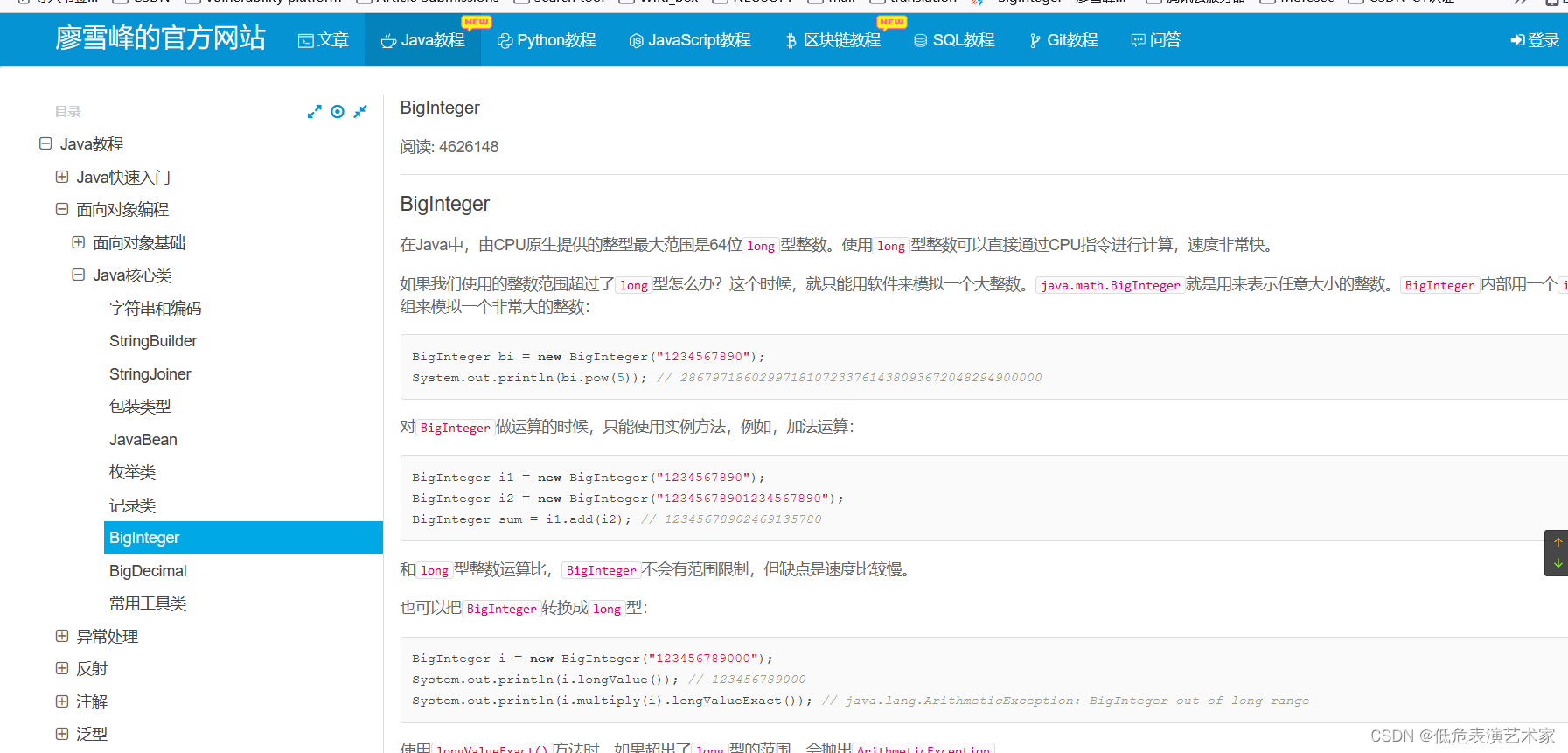Click the i1.add(i2) code line
1568x753 pixels.
(617, 519)
